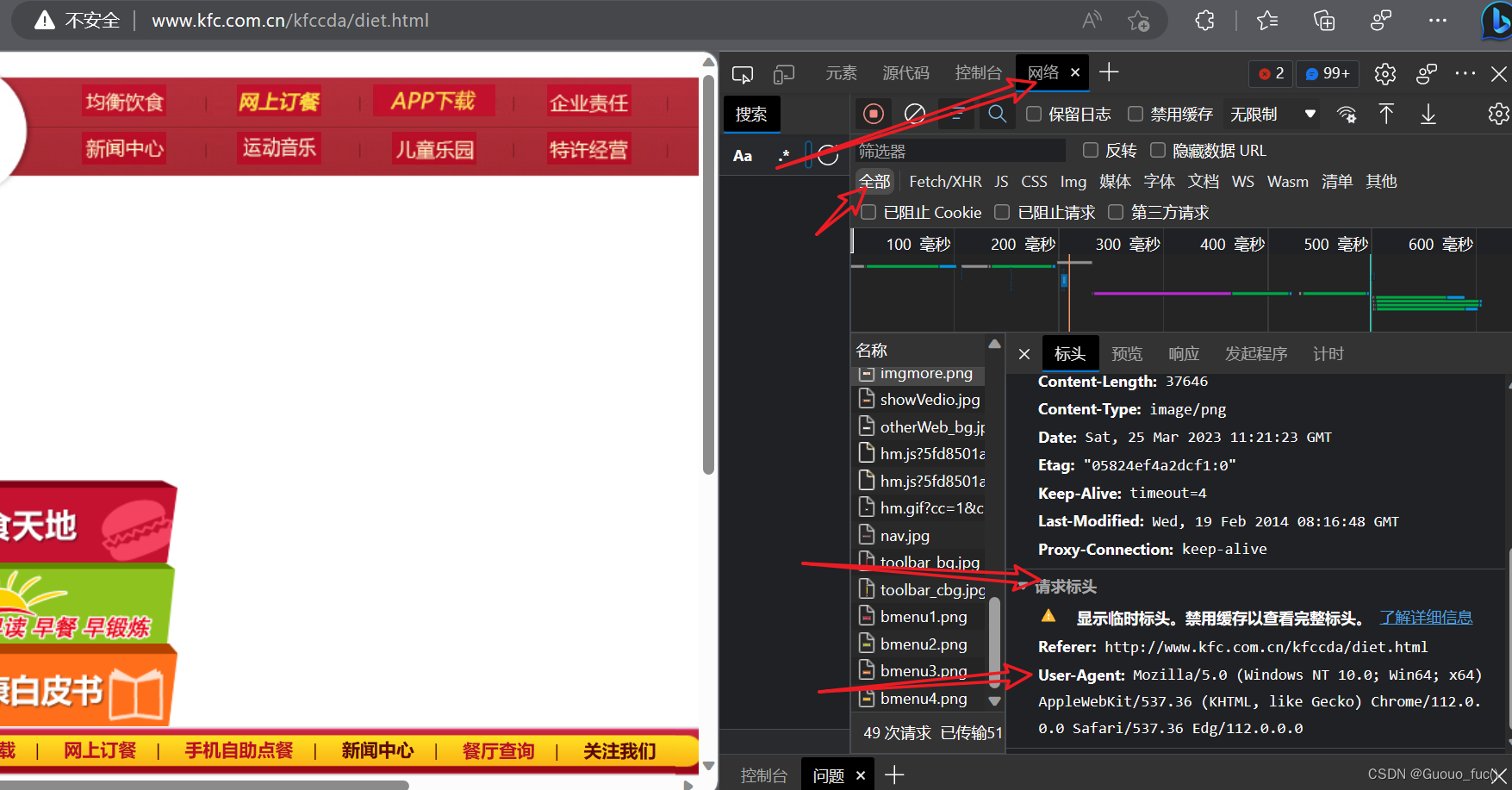This screenshot has height=790, width=1512.
Task: Add this page to favorites
Action: coord(1139,21)
